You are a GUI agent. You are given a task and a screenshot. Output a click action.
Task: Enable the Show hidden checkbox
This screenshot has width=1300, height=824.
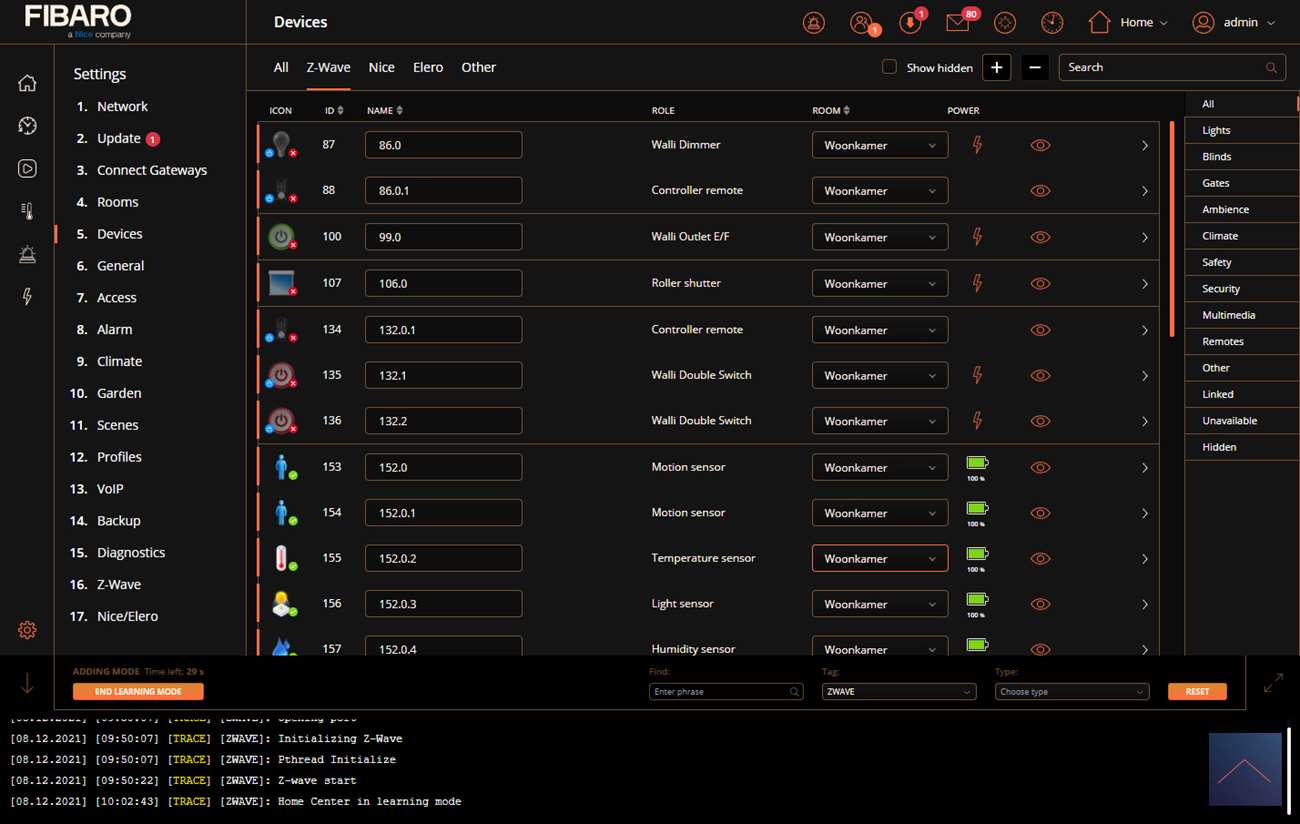(889, 67)
